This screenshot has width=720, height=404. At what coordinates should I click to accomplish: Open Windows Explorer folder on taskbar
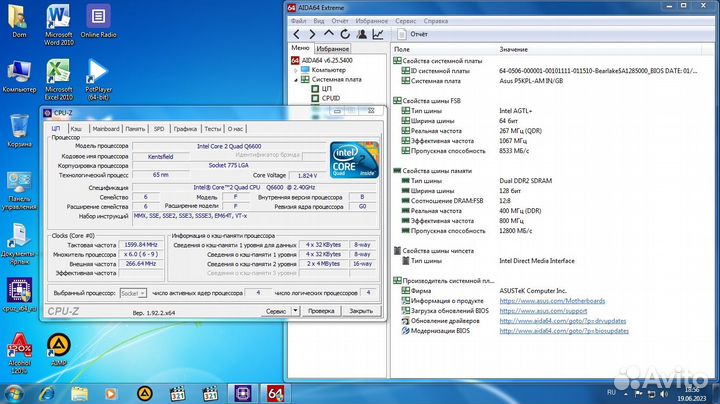(x=79, y=393)
